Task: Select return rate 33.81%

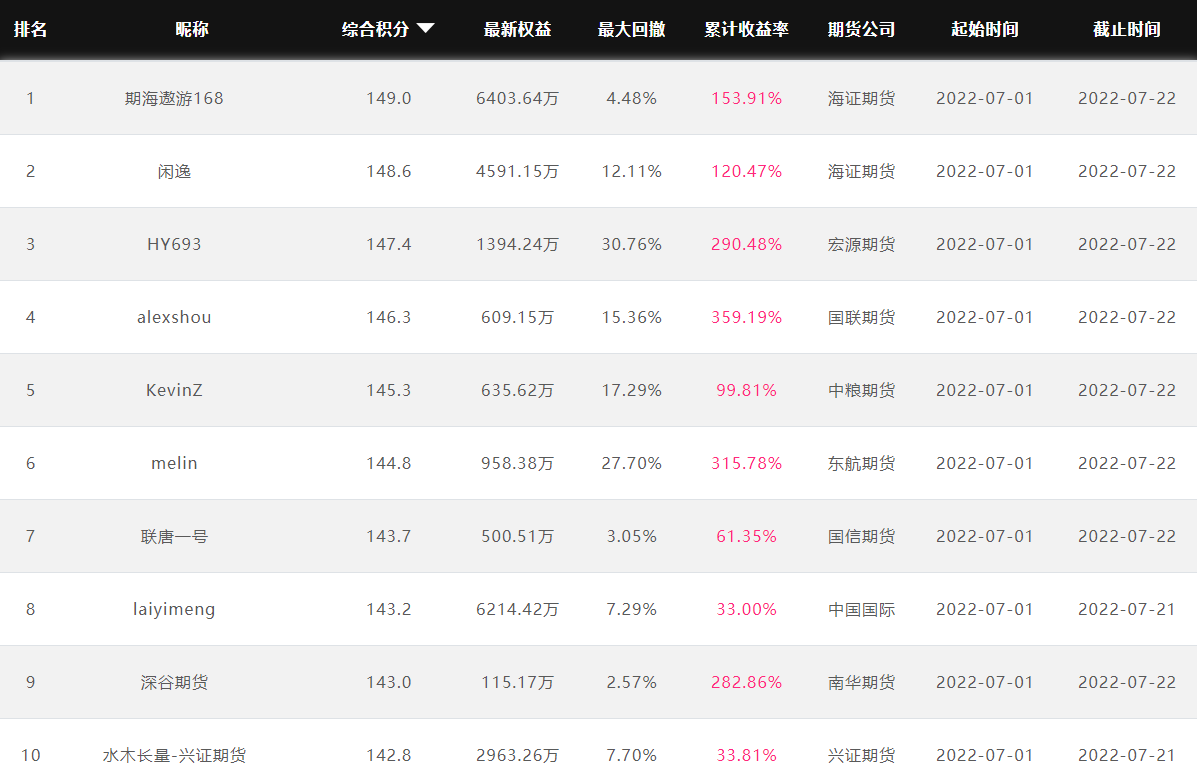Action: coord(747,755)
